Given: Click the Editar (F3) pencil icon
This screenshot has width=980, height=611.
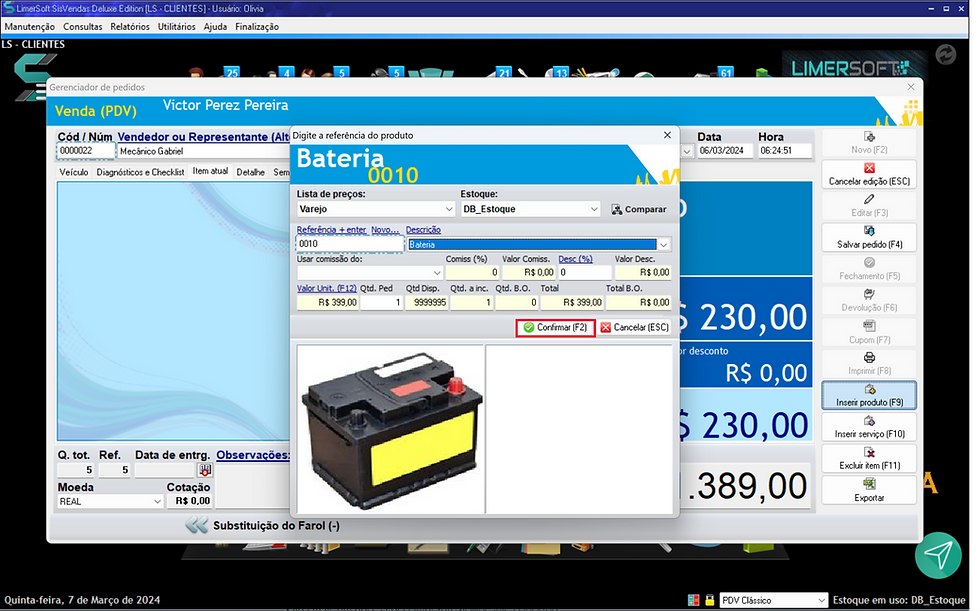Looking at the screenshot, I should (869, 200).
